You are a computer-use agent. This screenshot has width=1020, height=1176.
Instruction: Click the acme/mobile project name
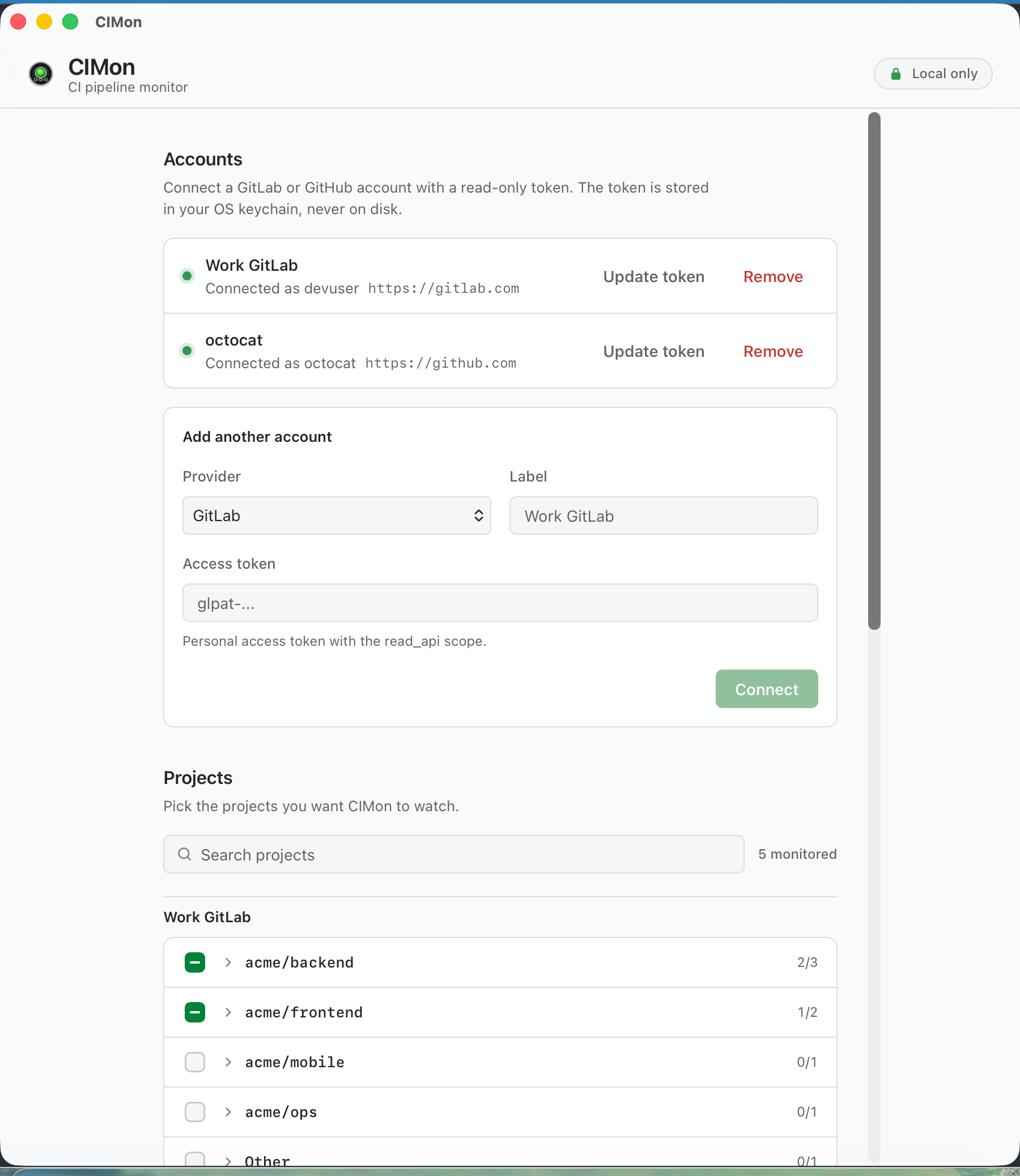295,1062
